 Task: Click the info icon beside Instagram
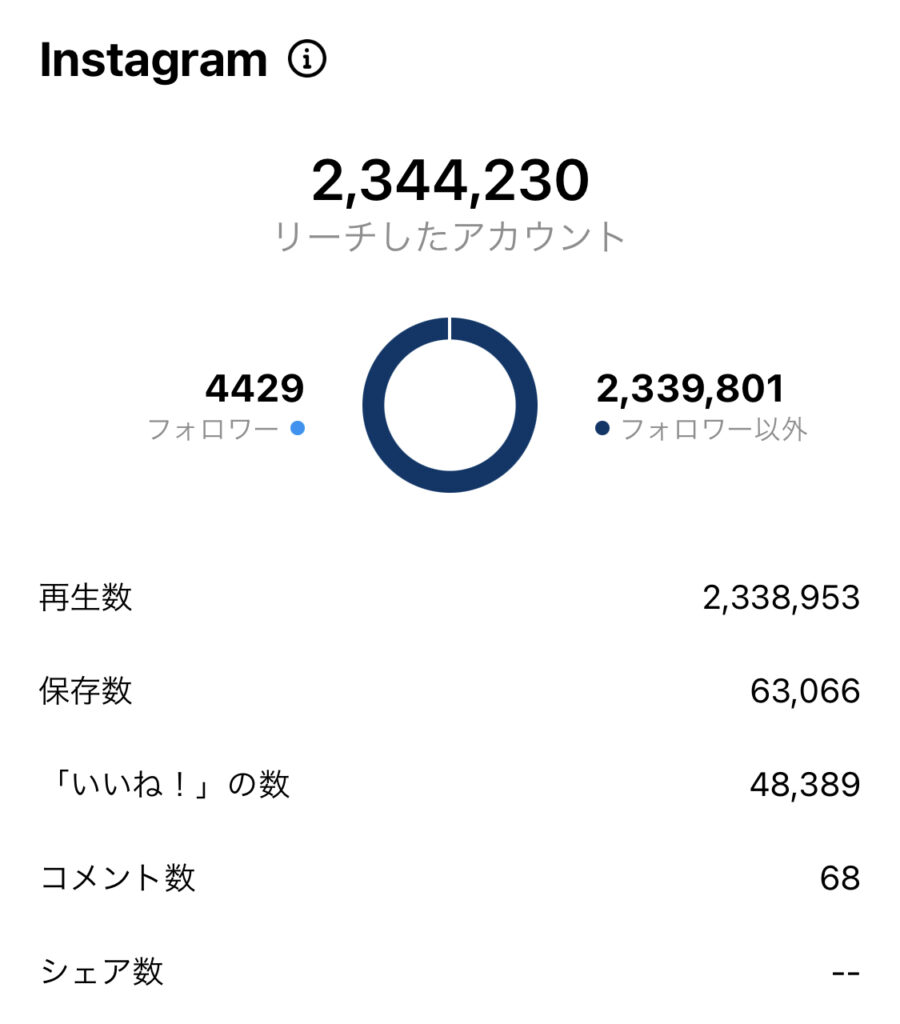pyautogui.click(x=307, y=61)
